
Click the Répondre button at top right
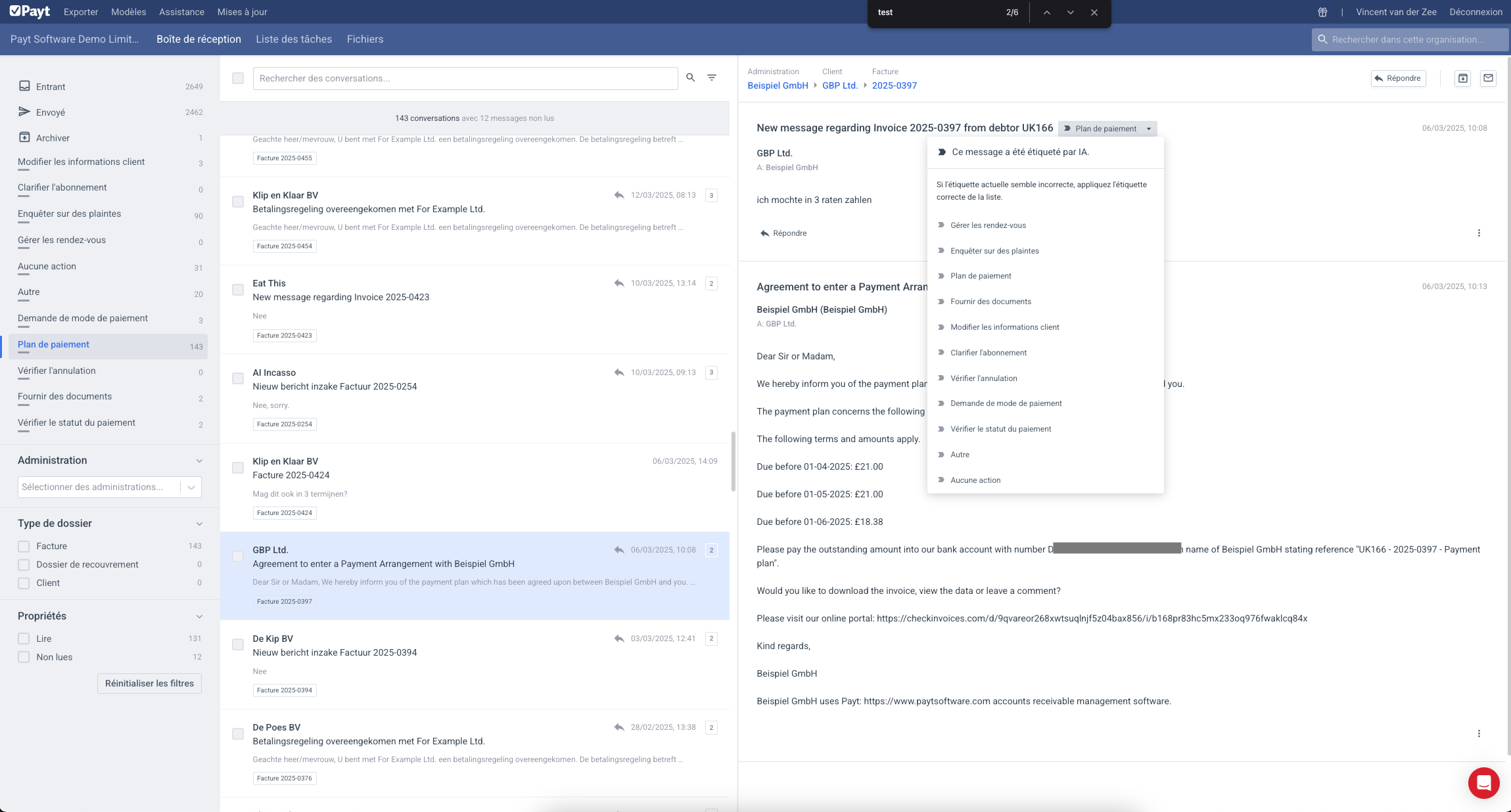1398,78
